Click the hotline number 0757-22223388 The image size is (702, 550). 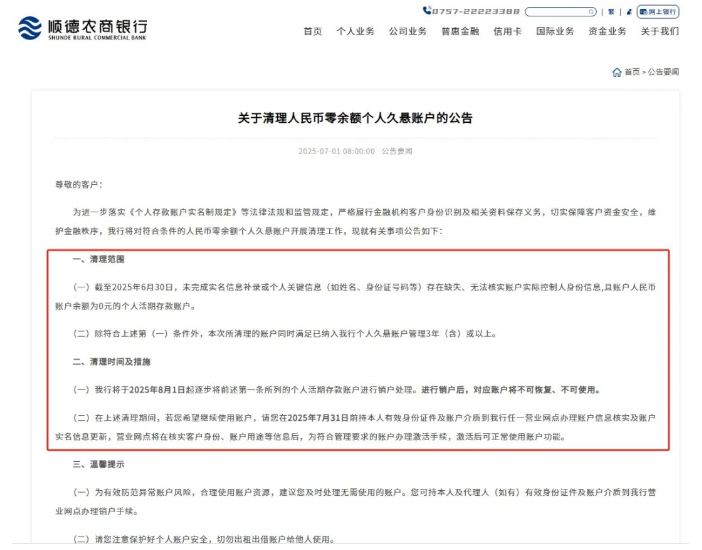pos(475,11)
